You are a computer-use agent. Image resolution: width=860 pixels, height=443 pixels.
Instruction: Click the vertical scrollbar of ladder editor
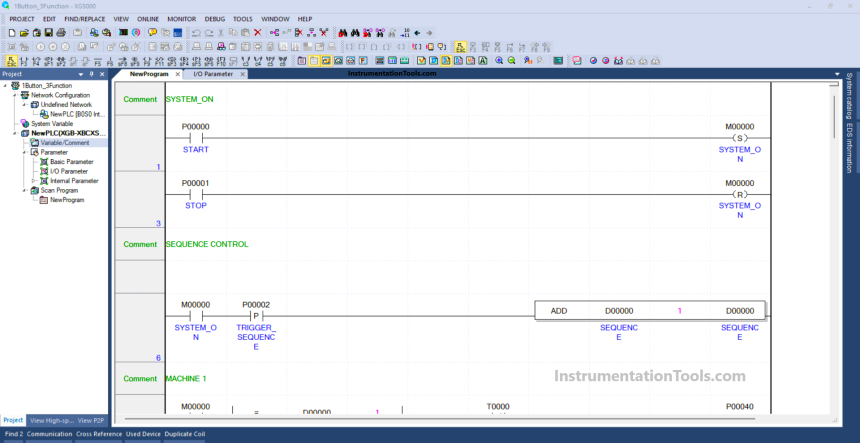pyautogui.click(x=836, y=200)
